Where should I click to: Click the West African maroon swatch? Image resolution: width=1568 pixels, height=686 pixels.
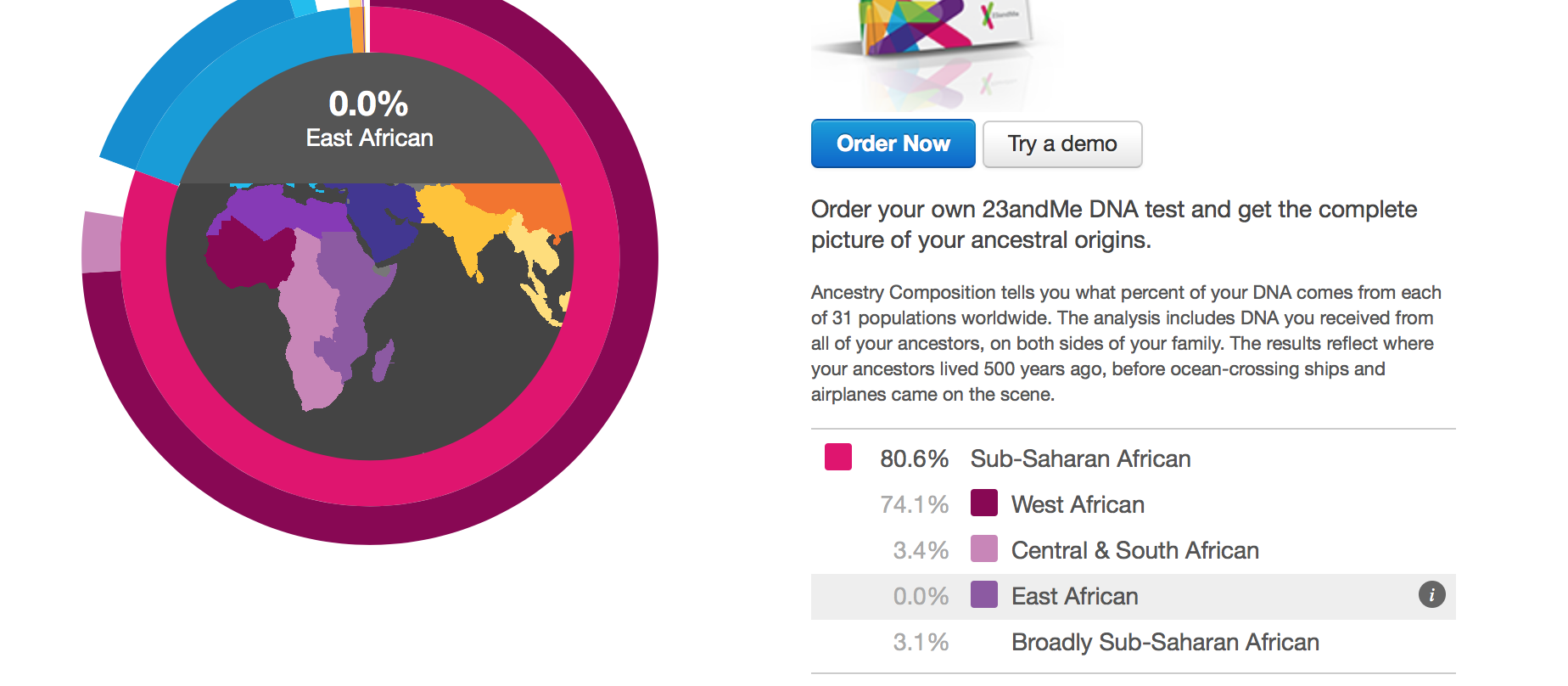pyautogui.click(x=983, y=503)
